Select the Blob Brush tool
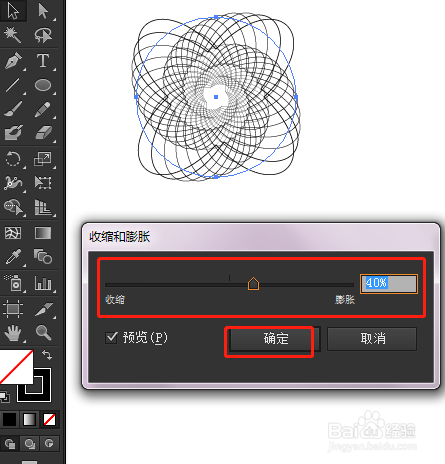The image size is (445, 464). coord(13,133)
